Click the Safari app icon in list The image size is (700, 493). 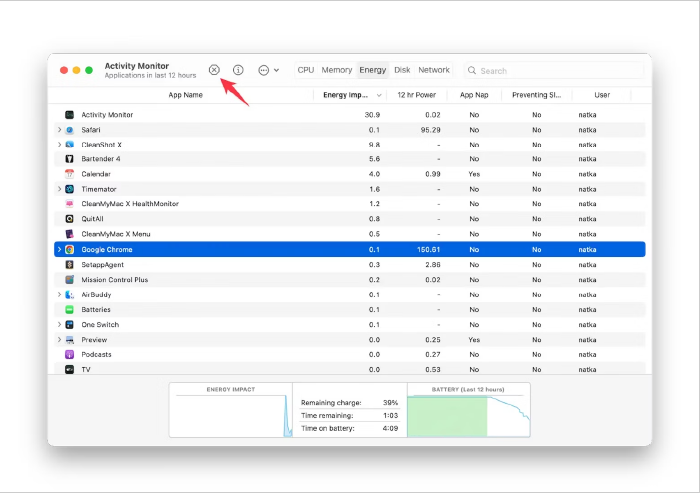point(70,130)
